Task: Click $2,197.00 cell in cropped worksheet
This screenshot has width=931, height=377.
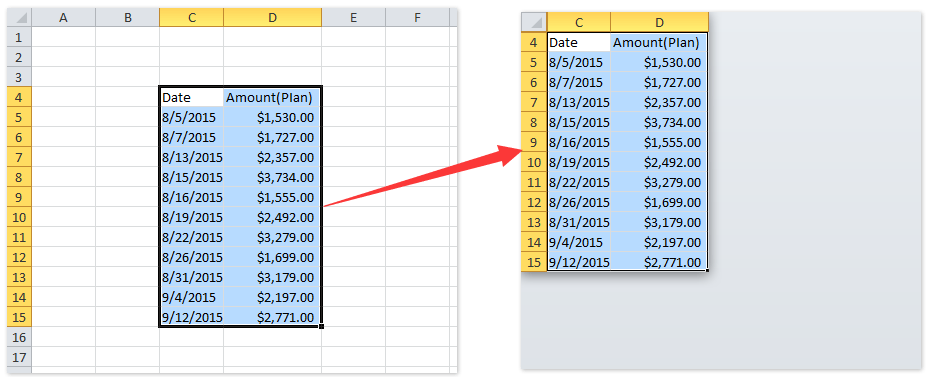Action: click(659, 242)
